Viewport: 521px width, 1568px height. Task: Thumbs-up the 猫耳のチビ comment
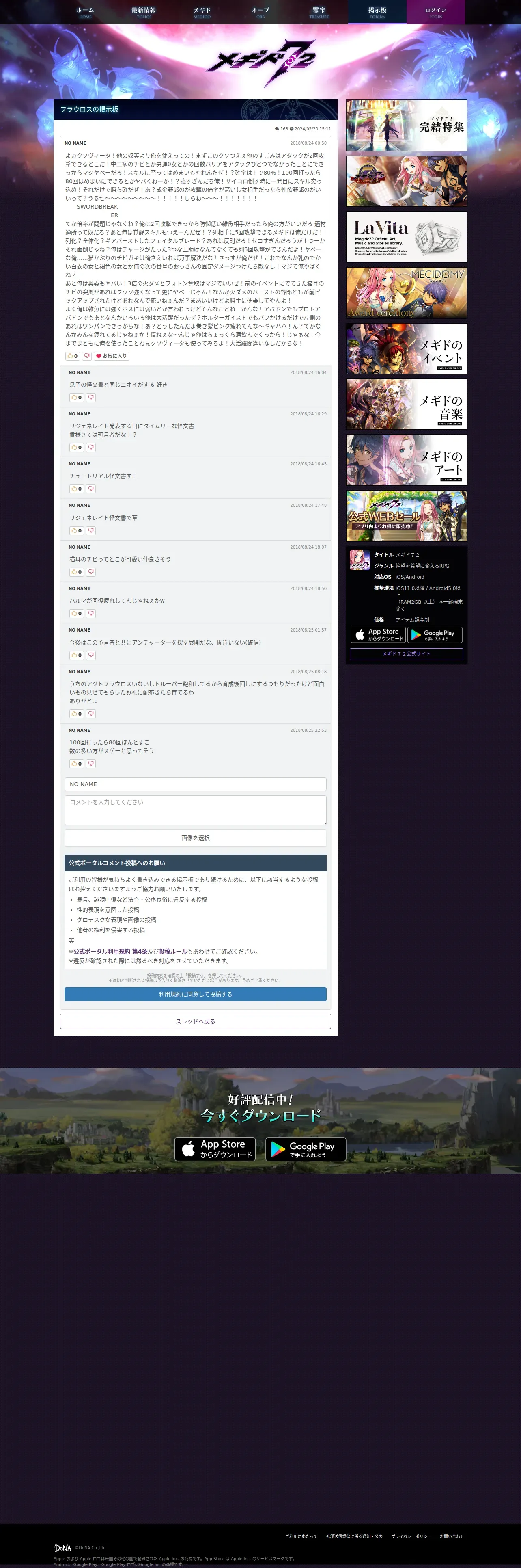click(x=77, y=572)
